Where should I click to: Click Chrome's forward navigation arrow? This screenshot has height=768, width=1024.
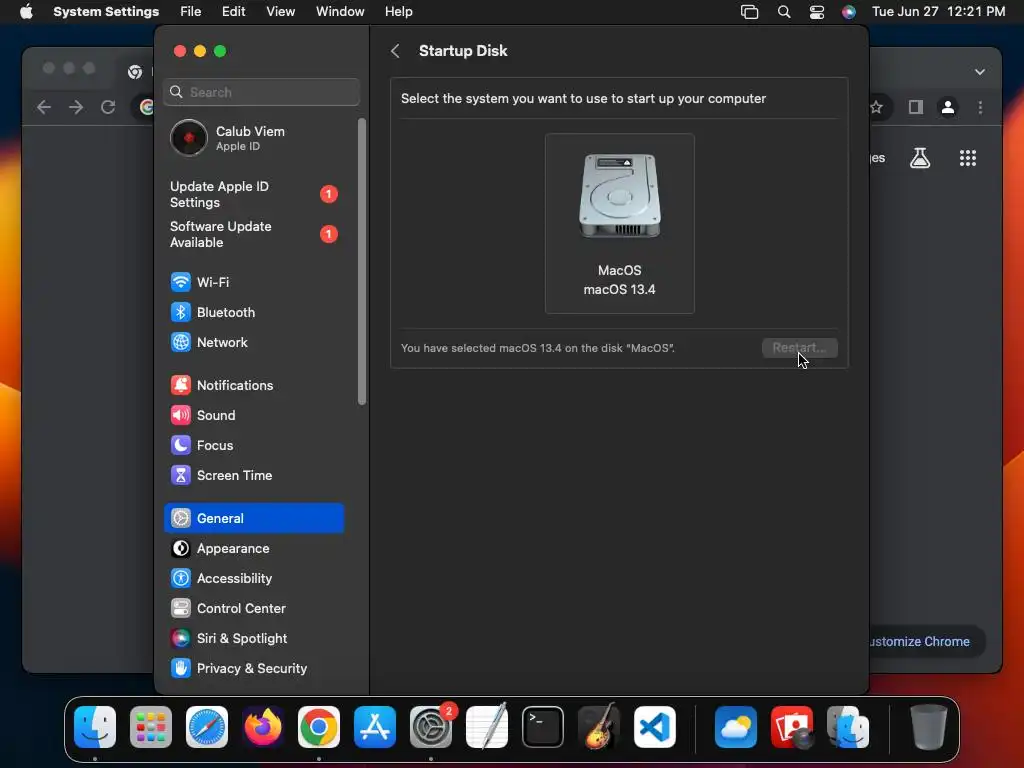[x=76, y=107]
